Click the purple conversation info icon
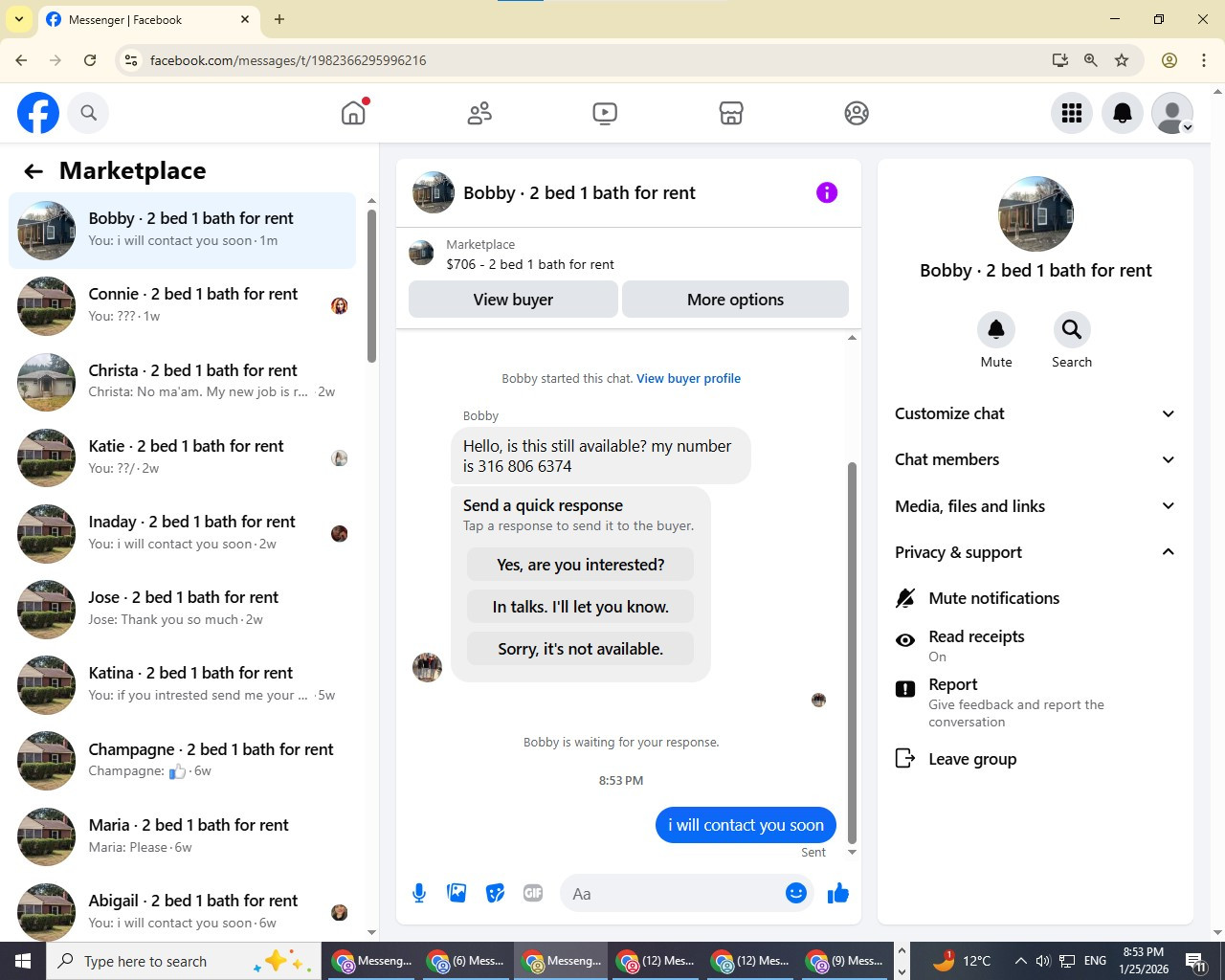The image size is (1225, 980). coord(827,192)
